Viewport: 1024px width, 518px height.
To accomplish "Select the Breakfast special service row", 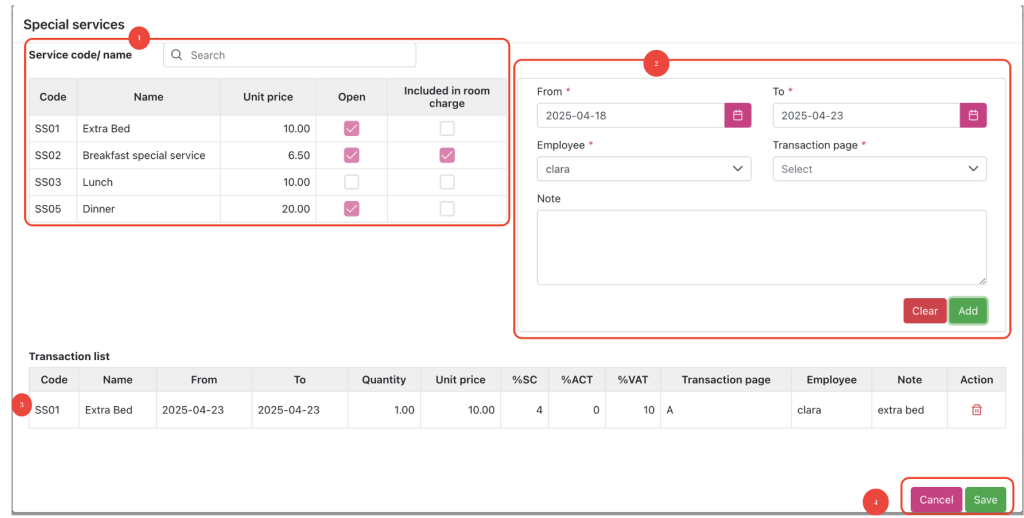I will tap(144, 155).
